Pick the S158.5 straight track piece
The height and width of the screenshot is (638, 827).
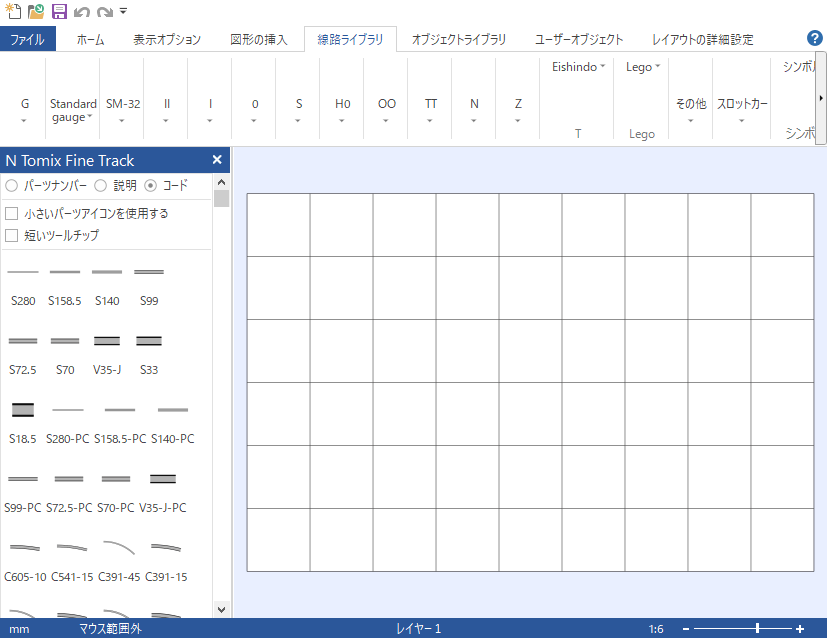pos(65,285)
